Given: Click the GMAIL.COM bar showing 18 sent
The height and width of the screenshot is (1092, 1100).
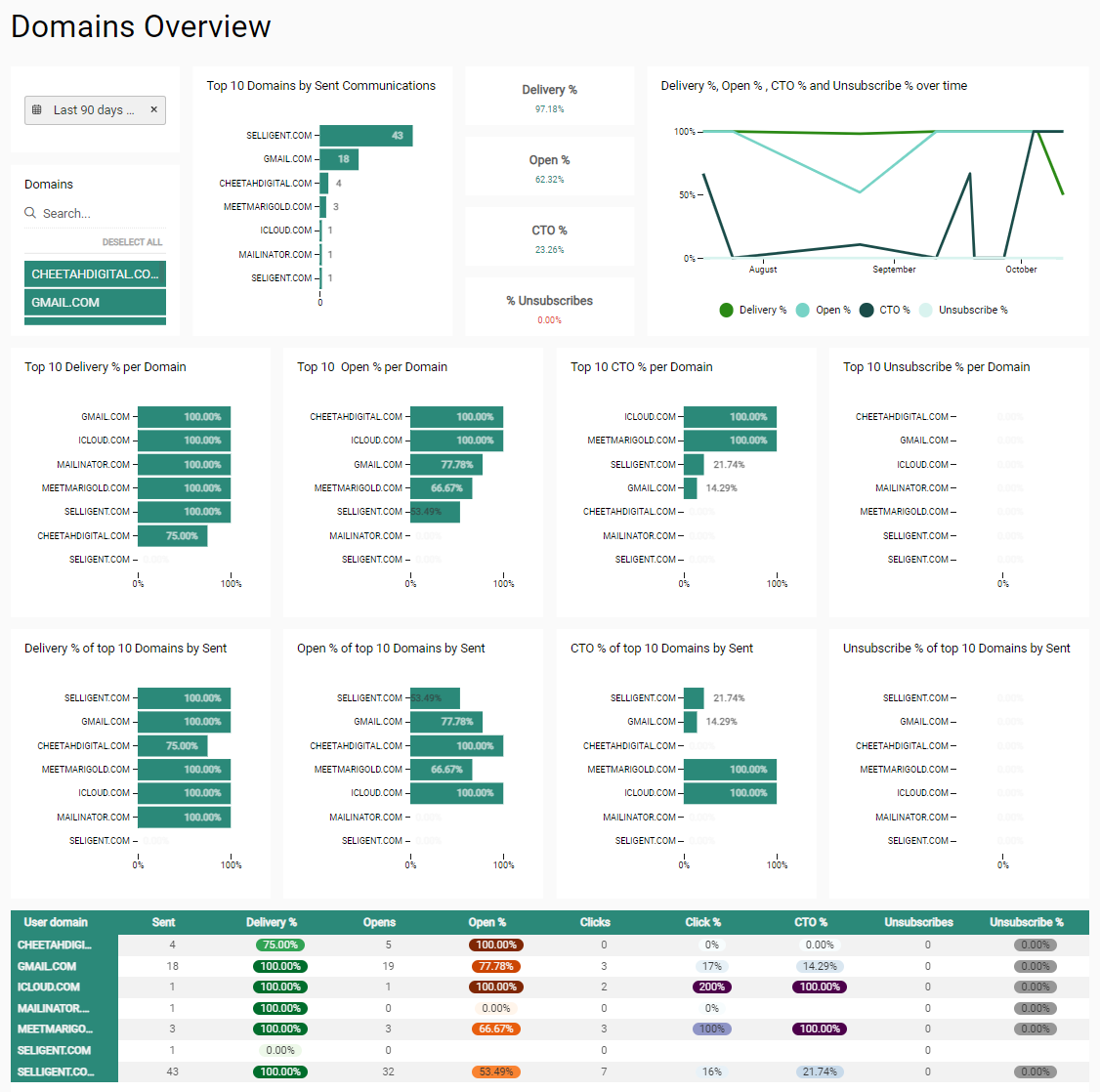Looking at the screenshot, I should click(x=339, y=159).
